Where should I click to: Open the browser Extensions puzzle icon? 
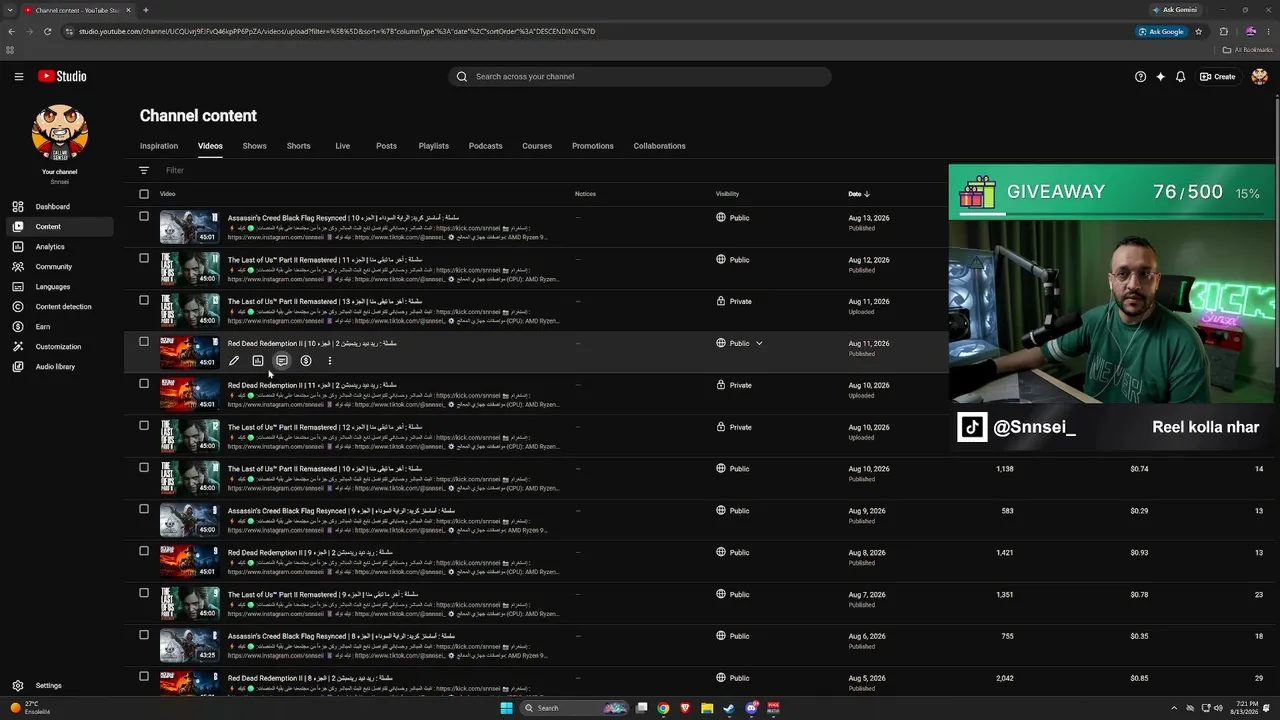click(1223, 31)
